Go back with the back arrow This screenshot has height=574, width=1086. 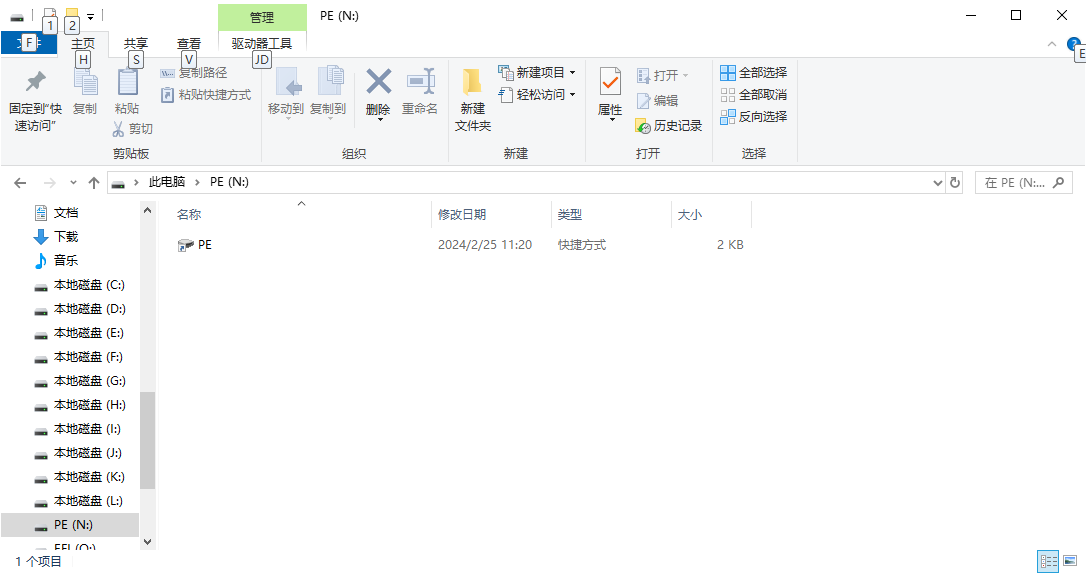[x=20, y=183]
